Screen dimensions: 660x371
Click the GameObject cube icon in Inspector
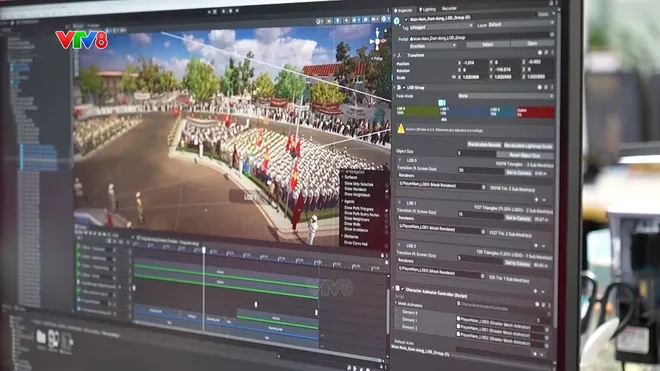tap(397, 20)
